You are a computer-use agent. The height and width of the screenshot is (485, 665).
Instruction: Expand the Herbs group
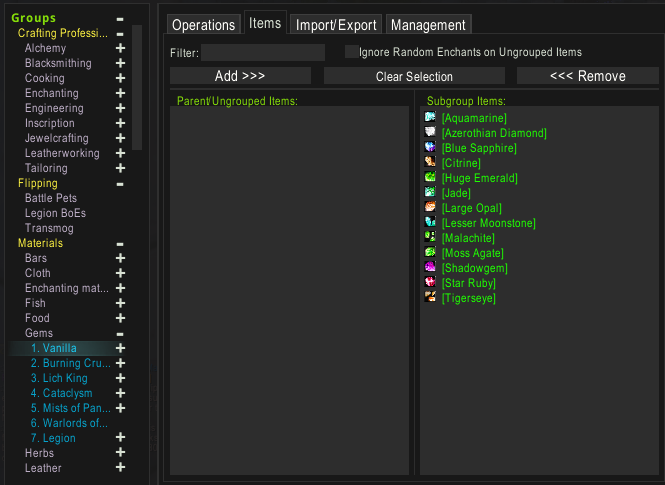pyautogui.click(x=120, y=453)
